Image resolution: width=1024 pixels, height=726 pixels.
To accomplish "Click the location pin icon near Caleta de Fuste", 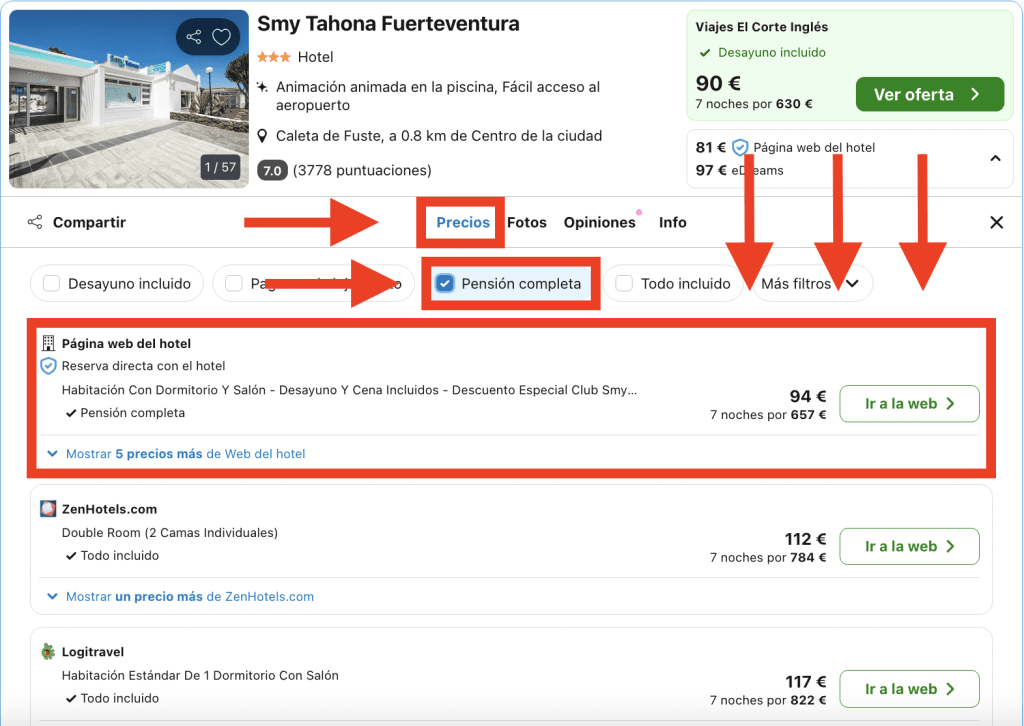I will tap(262, 136).
